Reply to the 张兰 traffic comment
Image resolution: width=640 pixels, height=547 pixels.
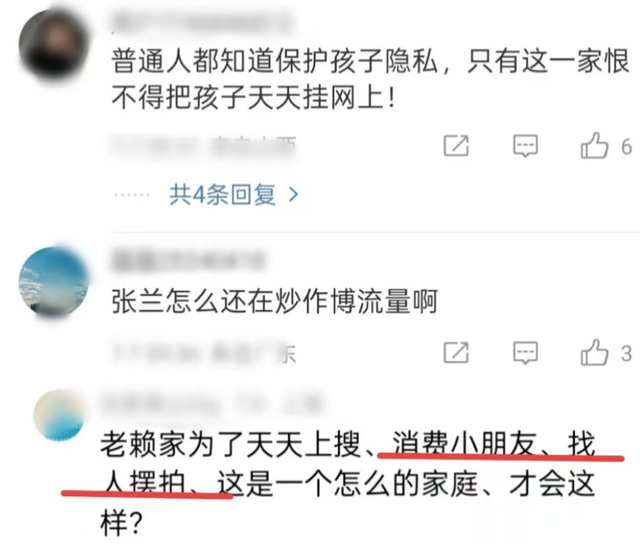(525, 353)
